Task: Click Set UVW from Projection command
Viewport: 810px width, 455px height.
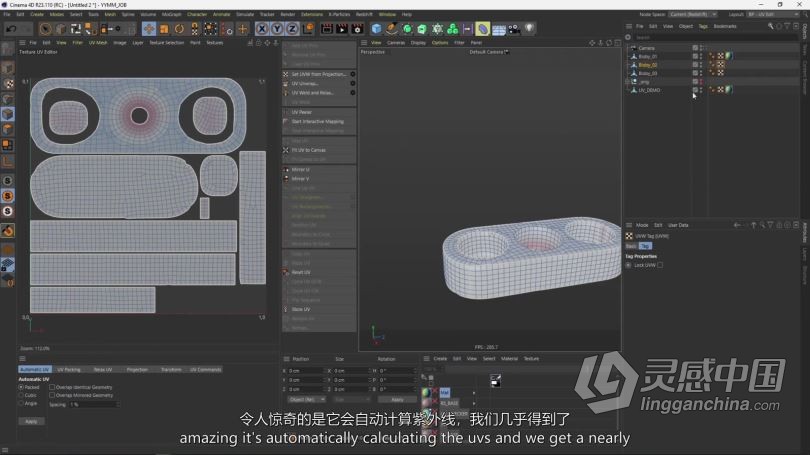Action: pos(319,74)
